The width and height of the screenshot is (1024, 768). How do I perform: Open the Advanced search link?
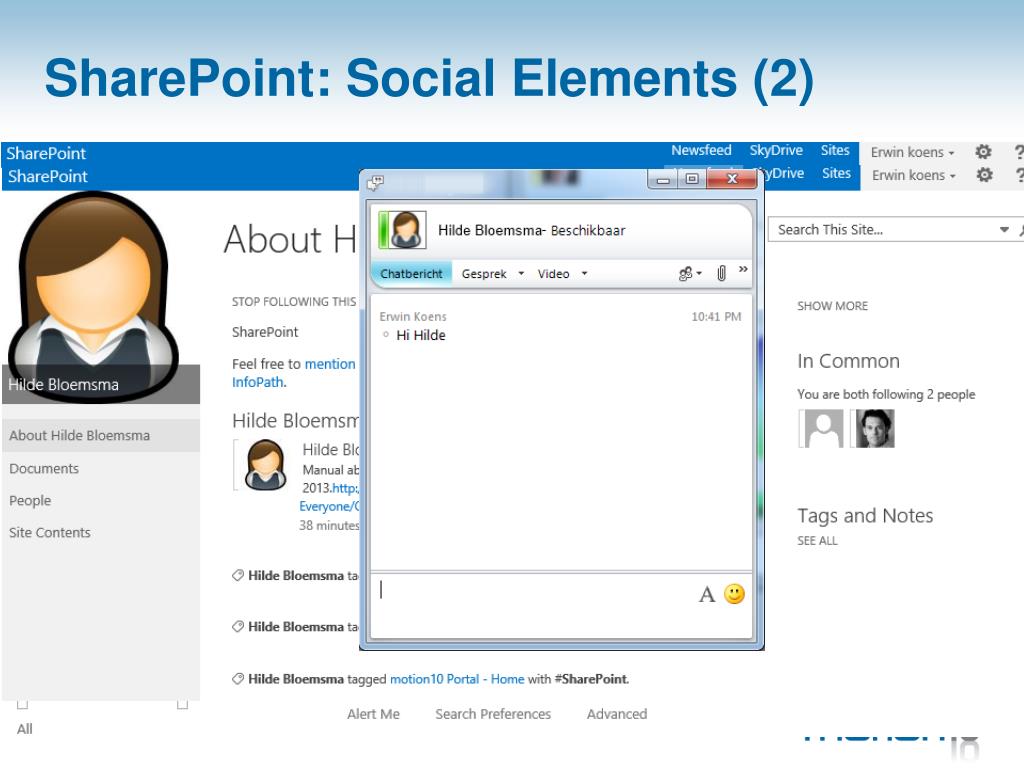point(617,714)
